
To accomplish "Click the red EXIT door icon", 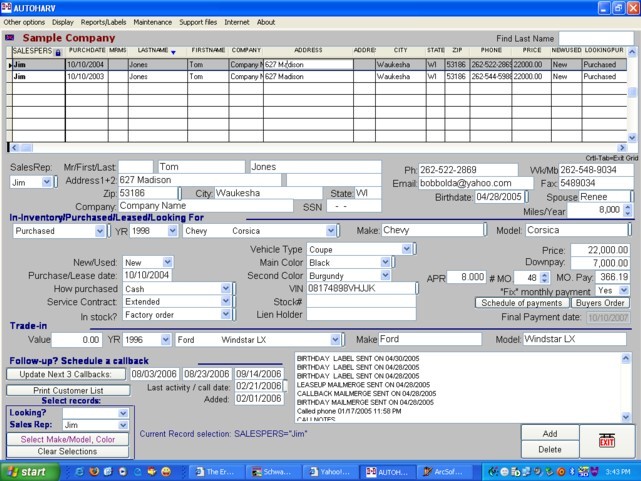I will coord(606,441).
